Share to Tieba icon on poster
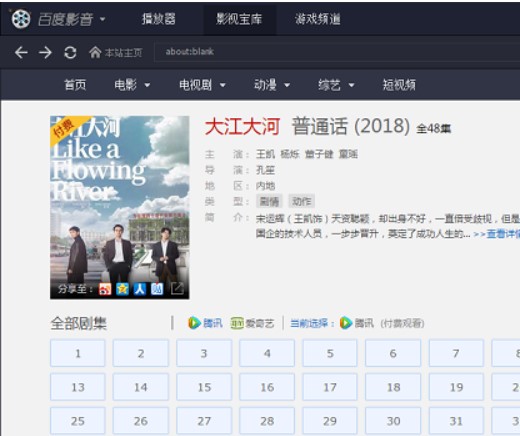The image size is (520, 436). pyautogui.click(x=157, y=289)
